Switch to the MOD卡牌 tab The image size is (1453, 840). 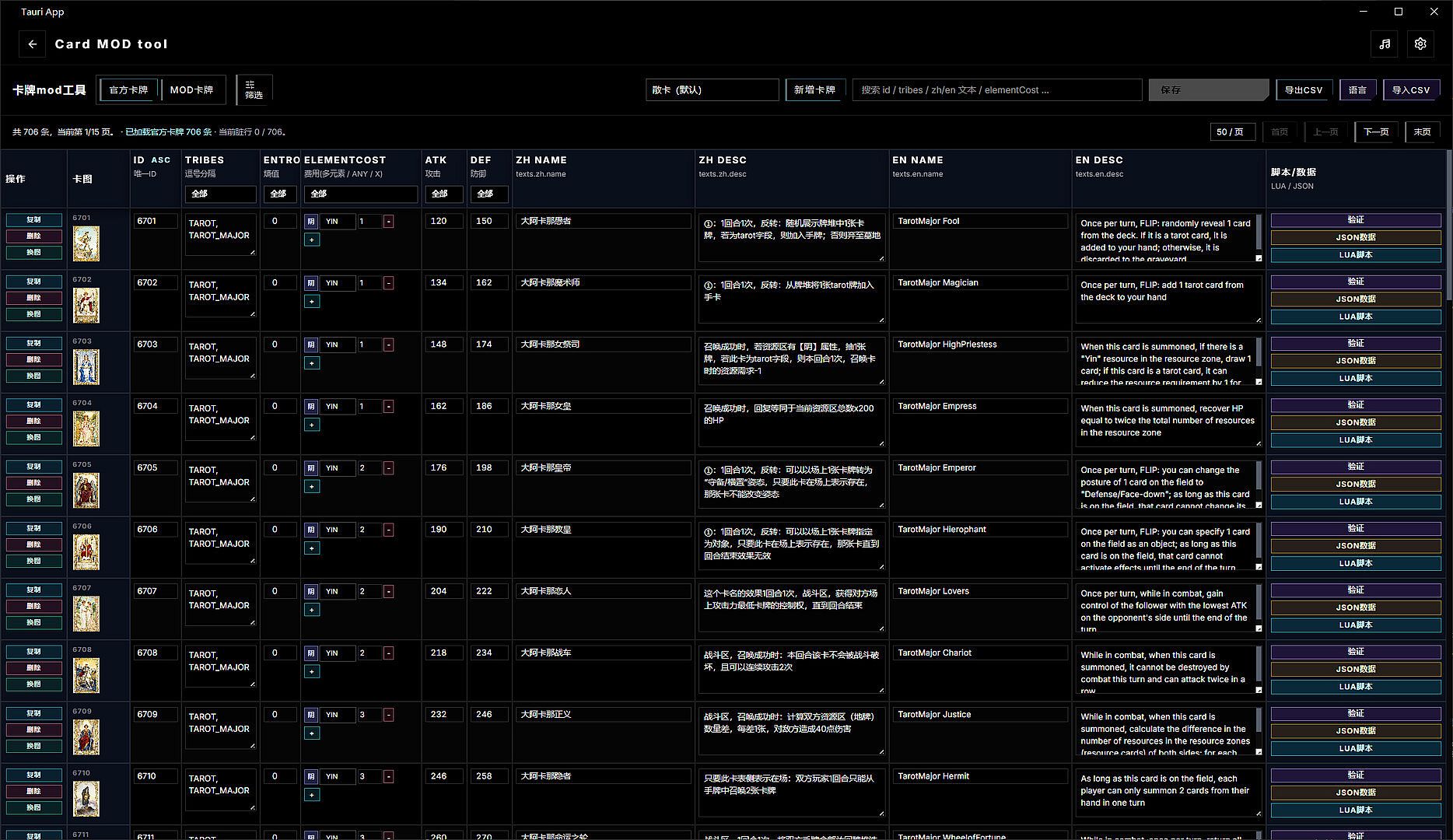coord(191,89)
